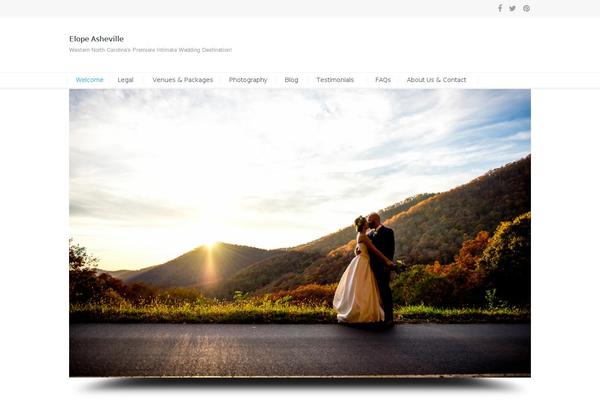
Task: Open the Blog page
Action: (291, 80)
